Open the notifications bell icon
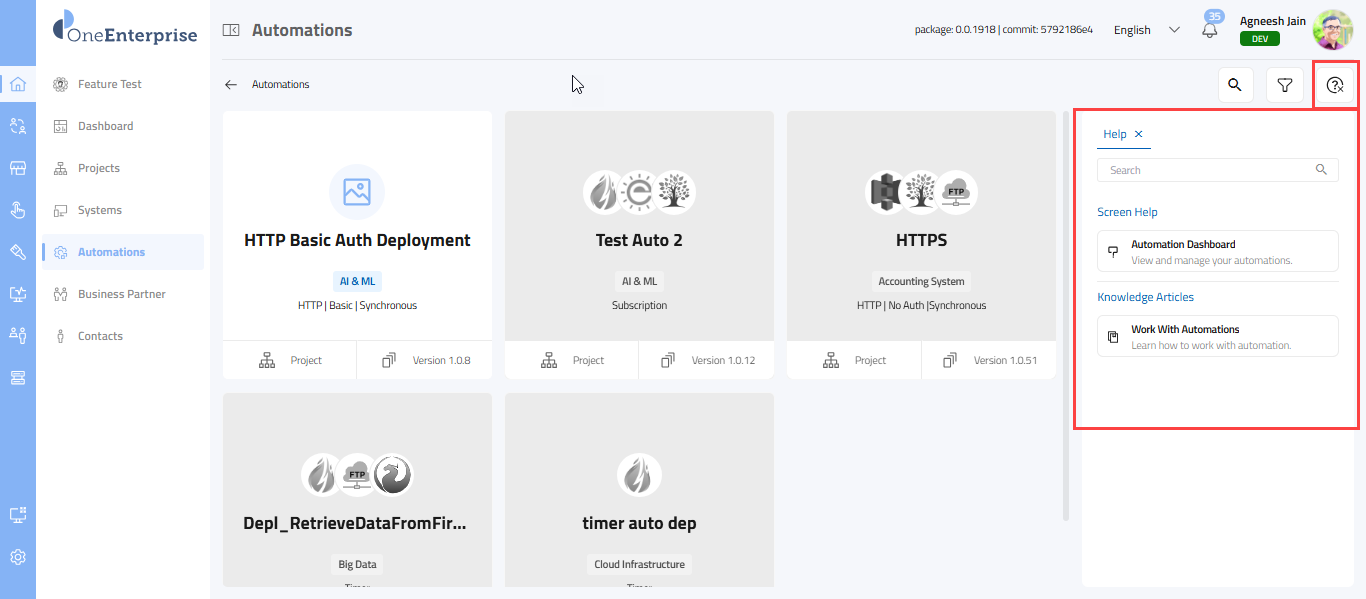Viewport: 1366px width, 599px height. coord(1210,30)
